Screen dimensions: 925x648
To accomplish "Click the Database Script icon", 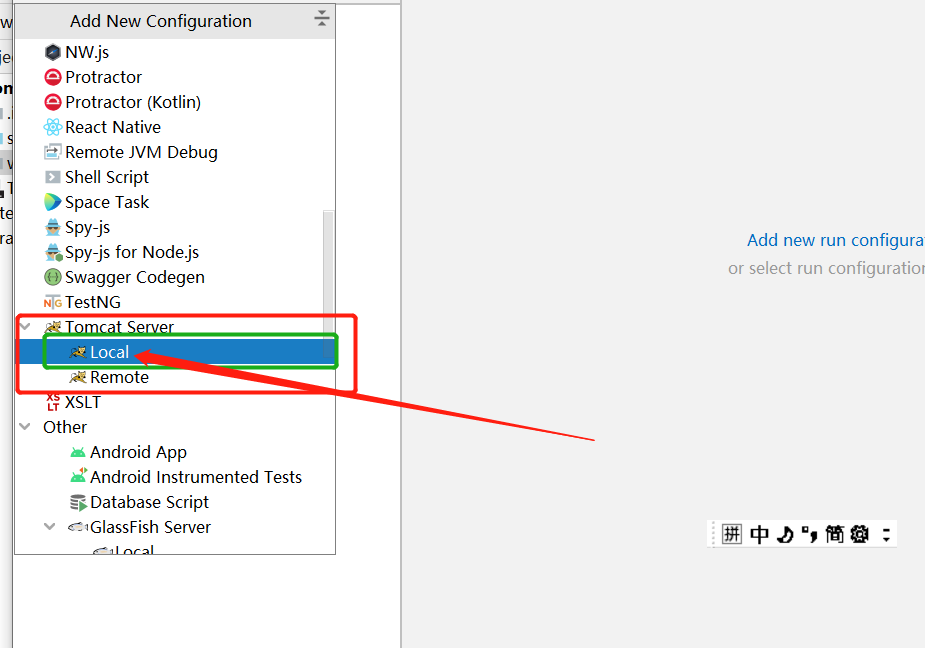I will 78,502.
